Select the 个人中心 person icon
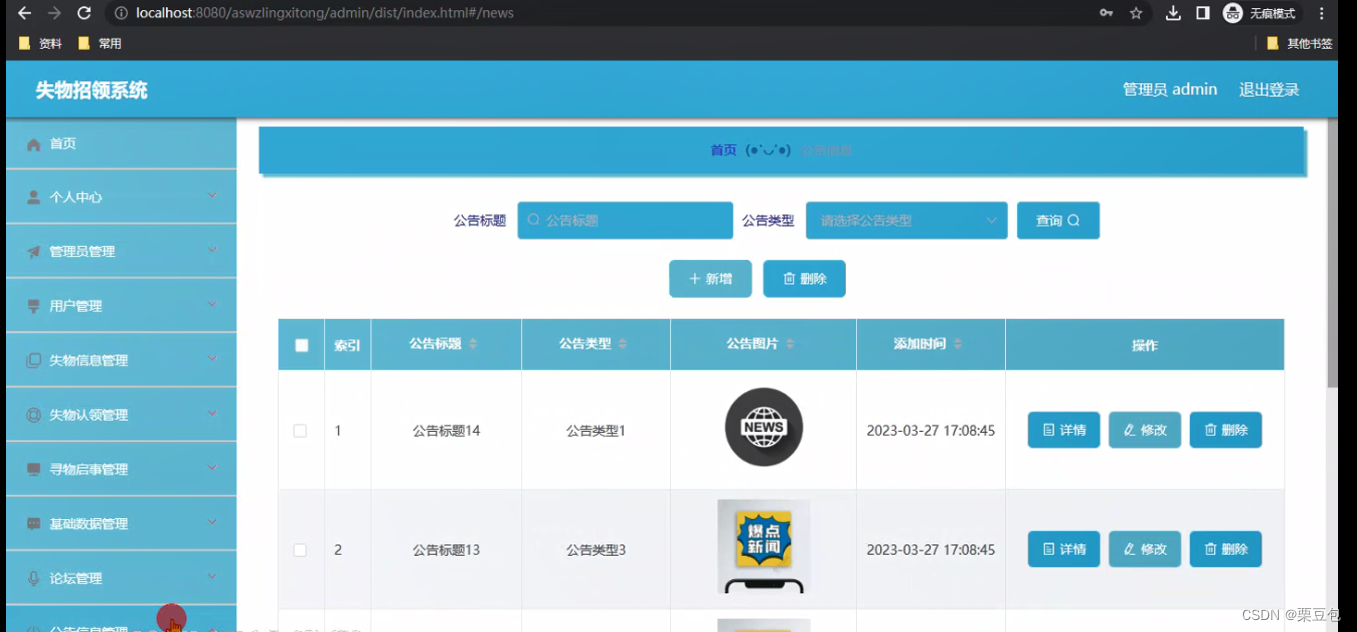This screenshot has height=632, width=1357. (x=34, y=196)
